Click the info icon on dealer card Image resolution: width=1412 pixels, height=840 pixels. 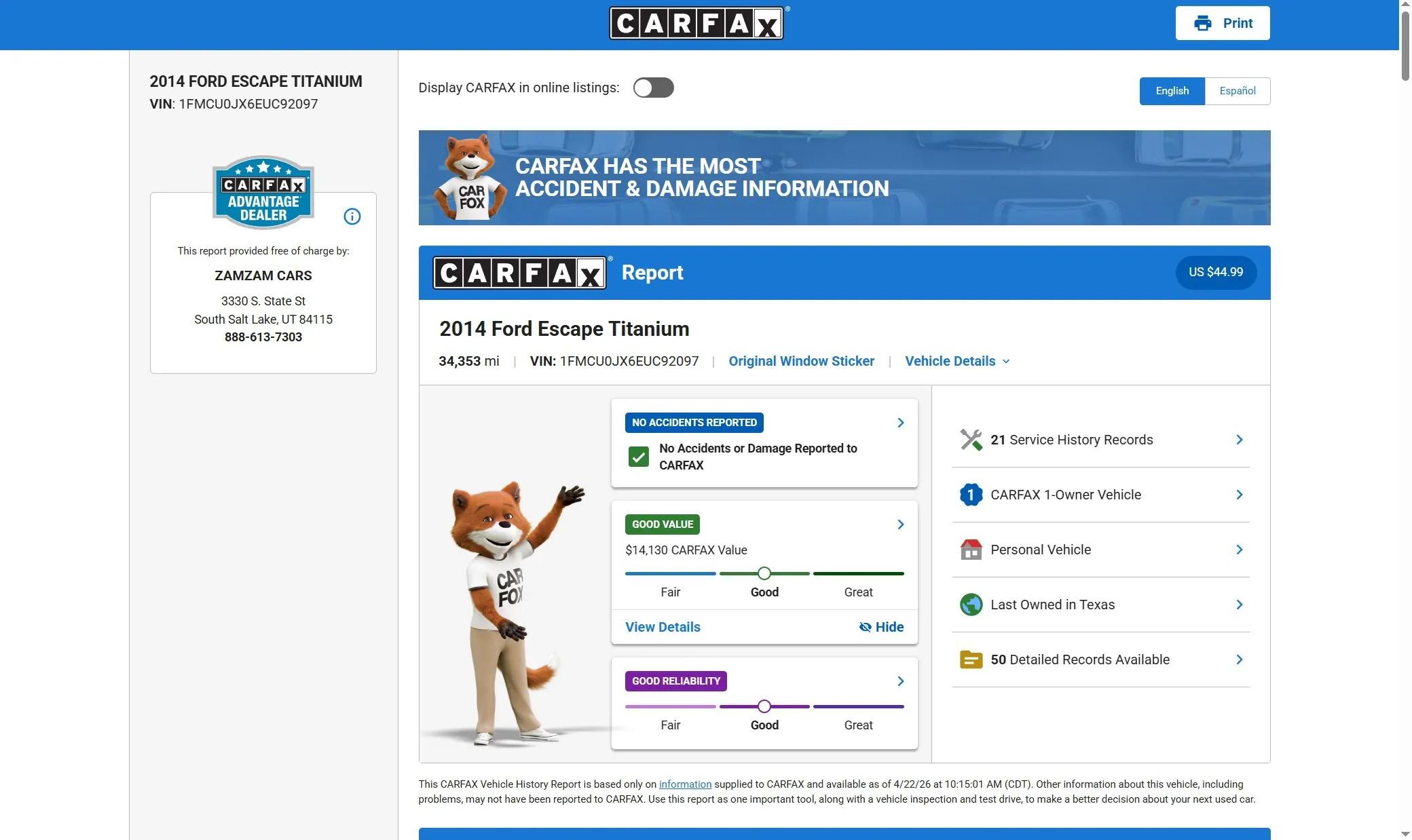352,216
